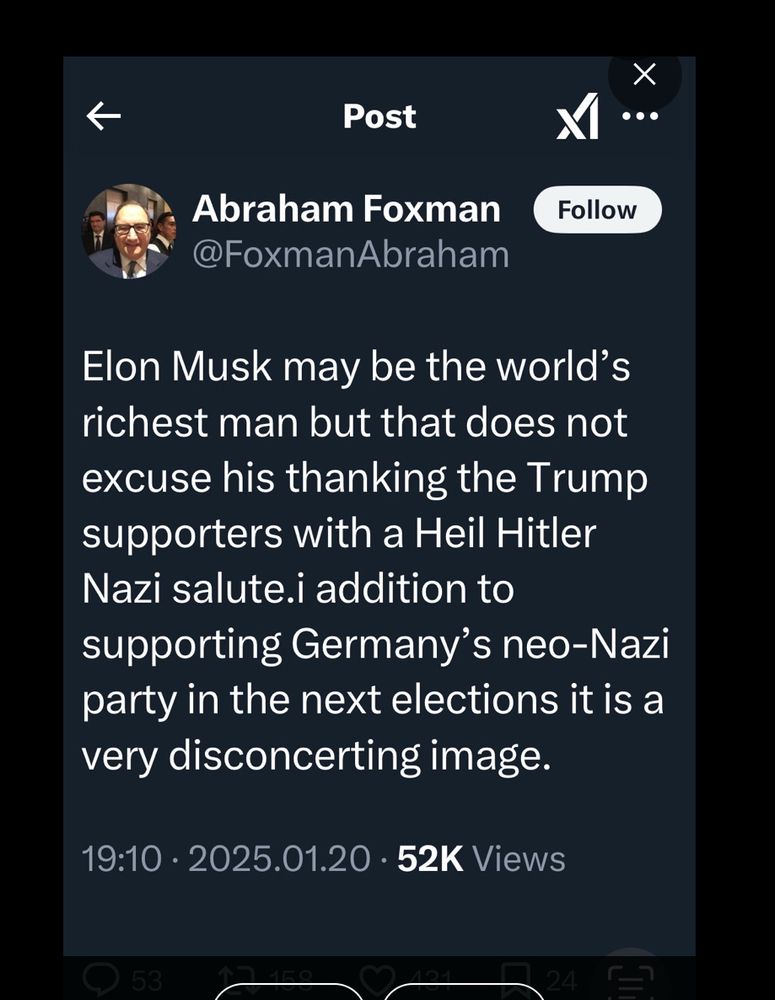Close the post overlay with X
The image size is (775, 1000).
tap(645, 74)
